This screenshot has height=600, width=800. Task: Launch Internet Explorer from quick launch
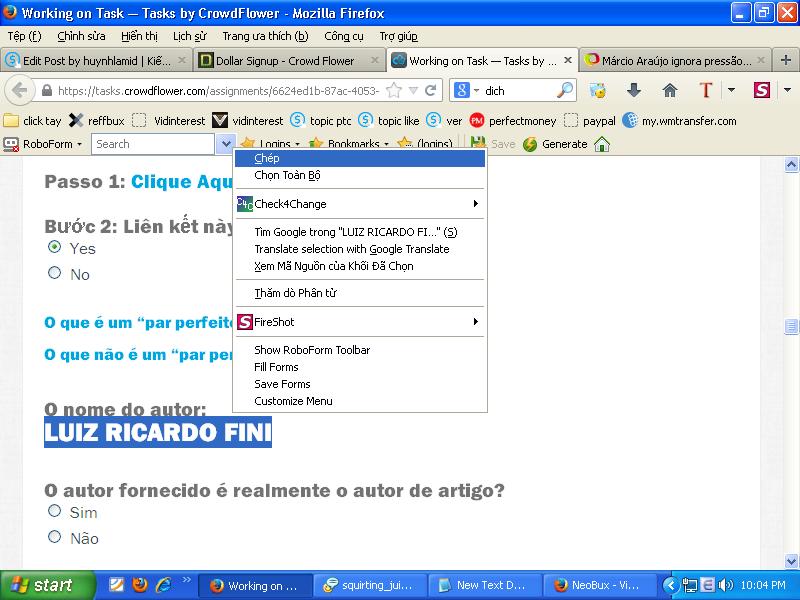pos(163,585)
